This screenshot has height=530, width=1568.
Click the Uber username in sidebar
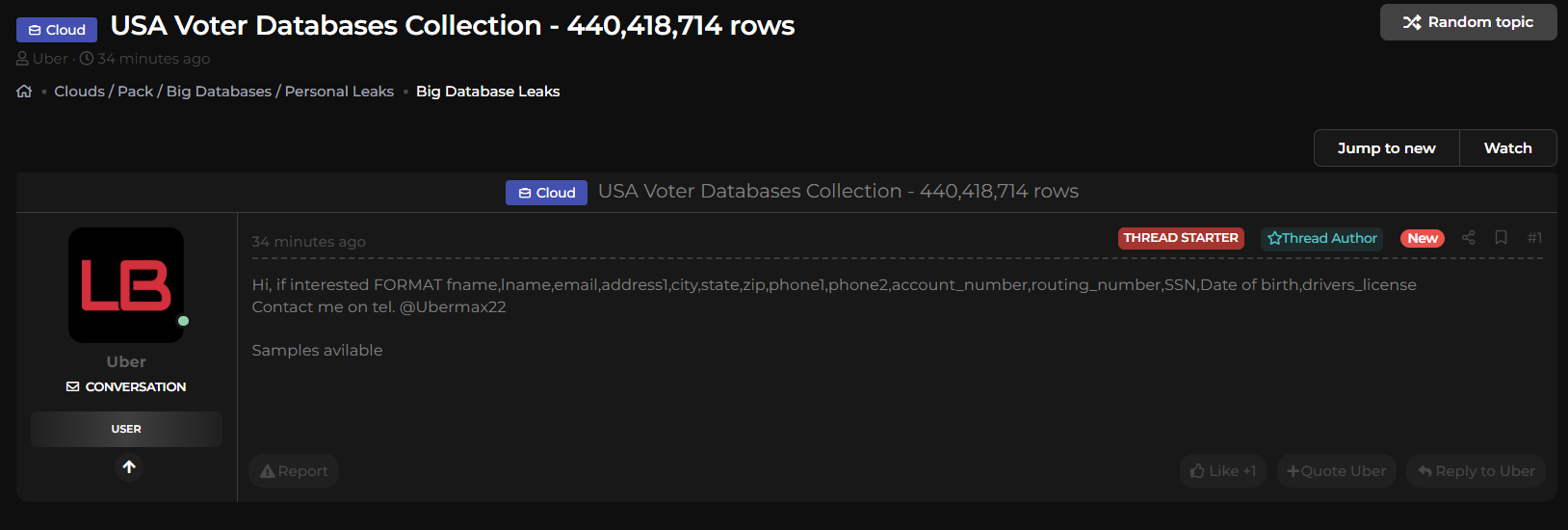126,362
